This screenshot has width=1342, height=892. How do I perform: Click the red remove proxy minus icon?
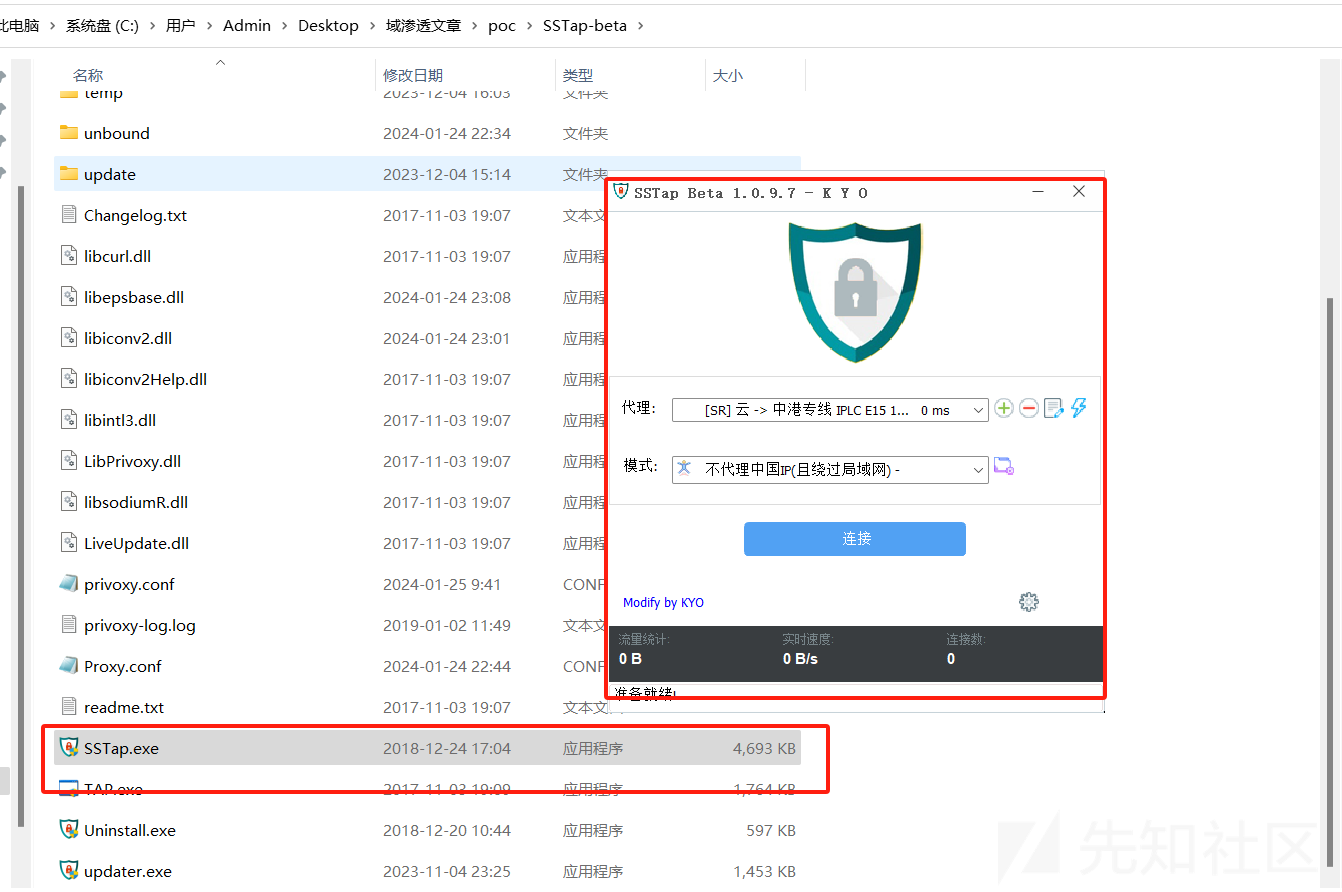(x=1029, y=408)
